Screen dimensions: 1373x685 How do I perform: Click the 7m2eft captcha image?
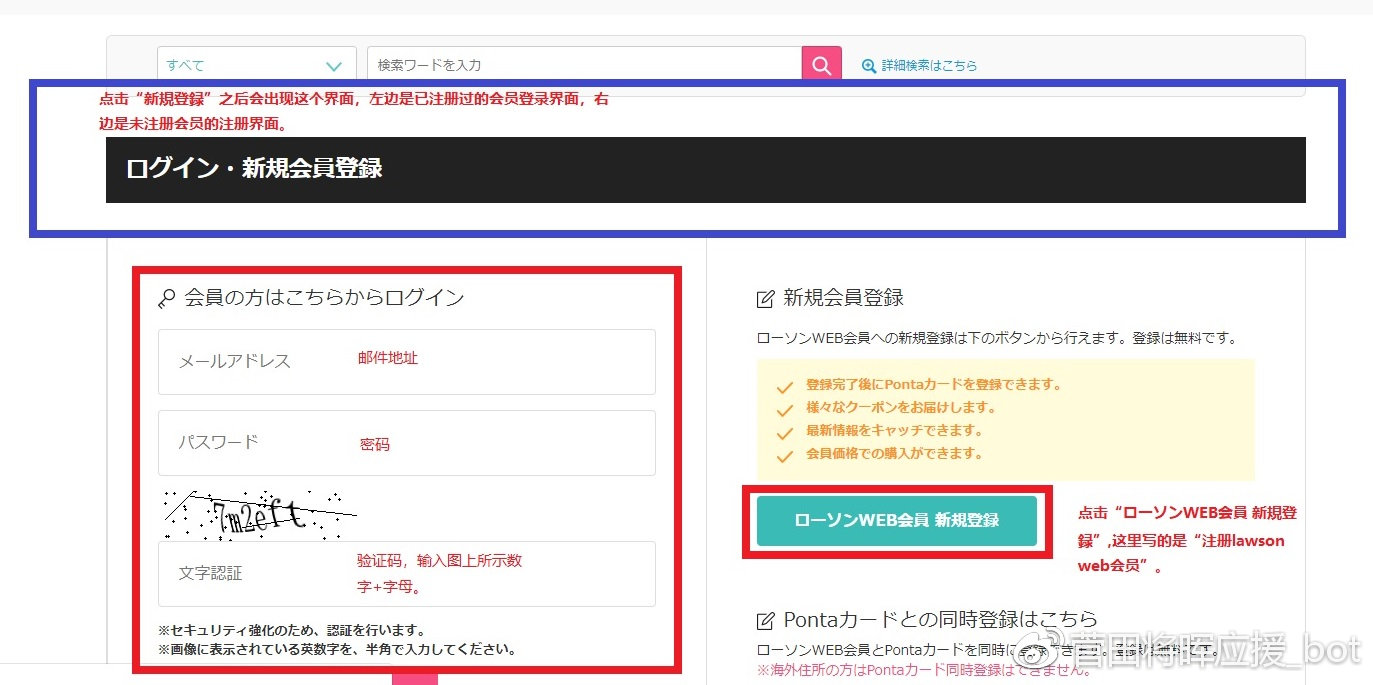coord(260,514)
